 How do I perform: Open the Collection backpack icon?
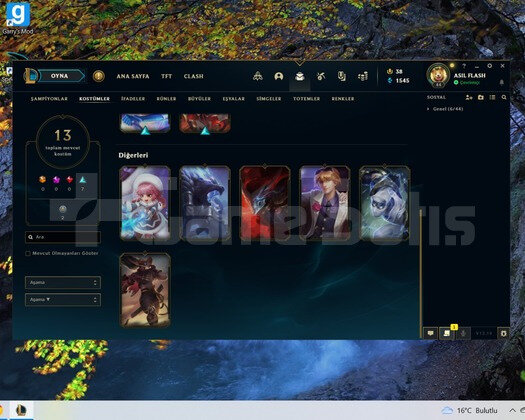pyautogui.click(x=300, y=77)
